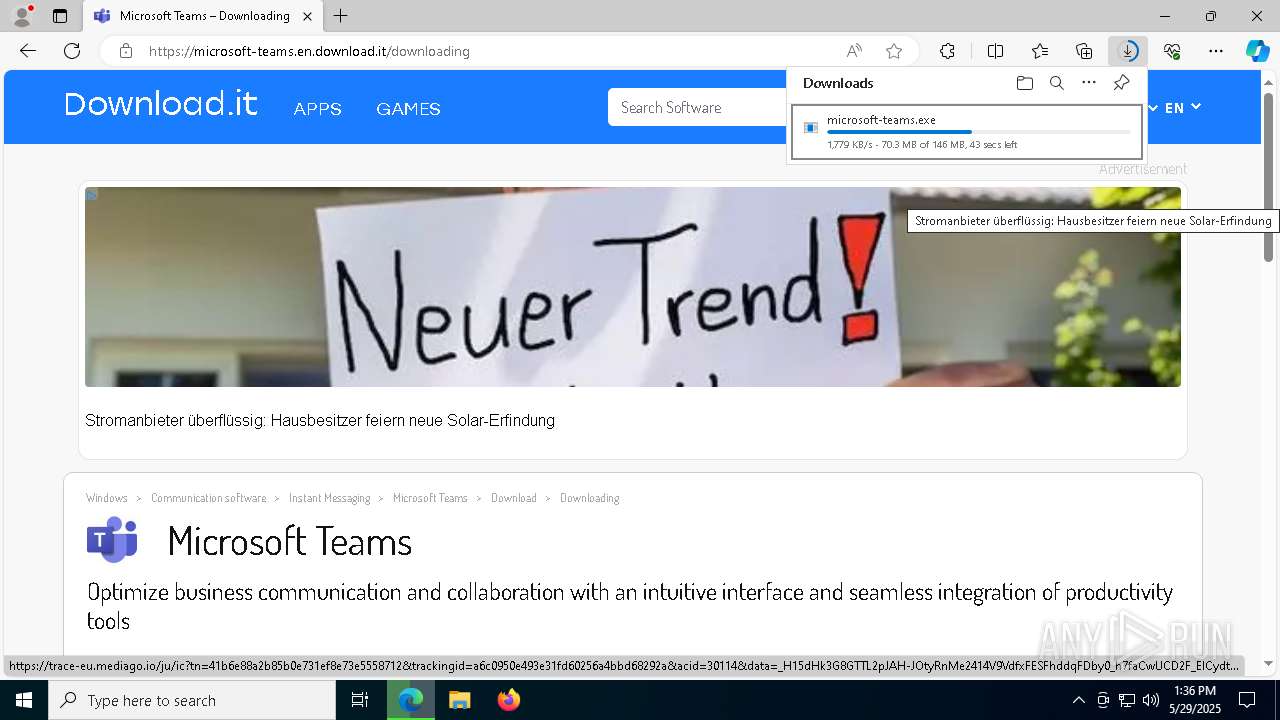Go to Download.it homepage logo

click(x=161, y=104)
